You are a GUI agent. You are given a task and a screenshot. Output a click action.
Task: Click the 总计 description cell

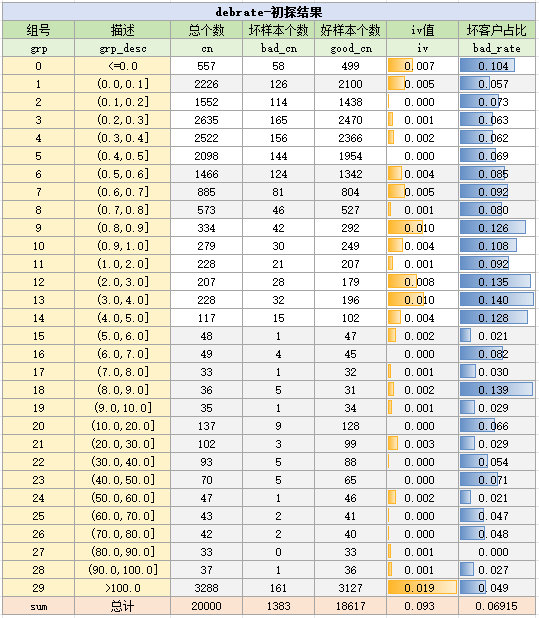pos(123,606)
